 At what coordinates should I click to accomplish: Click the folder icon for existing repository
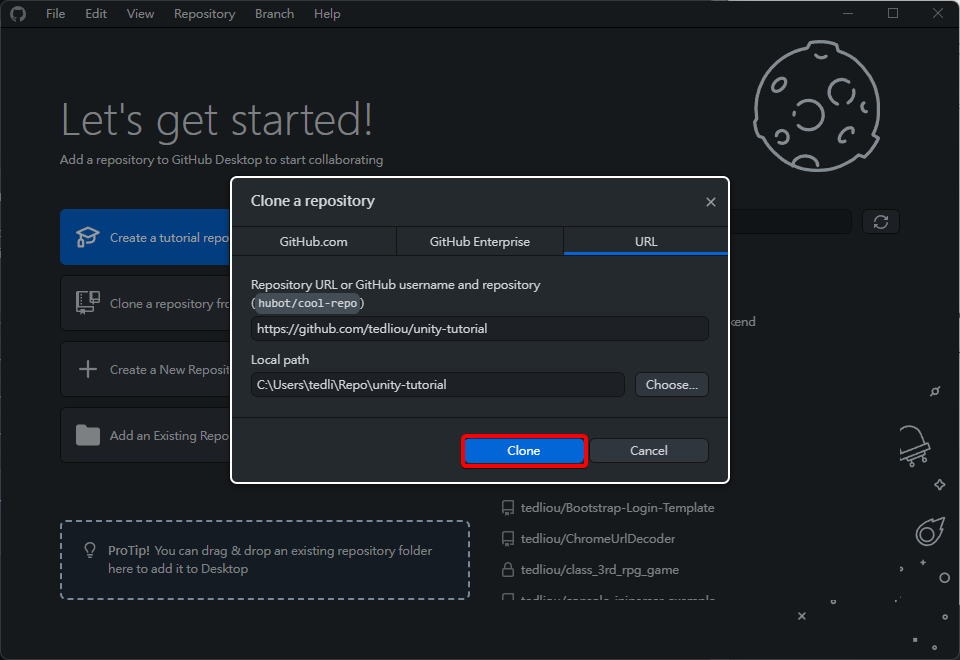coord(88,435)
